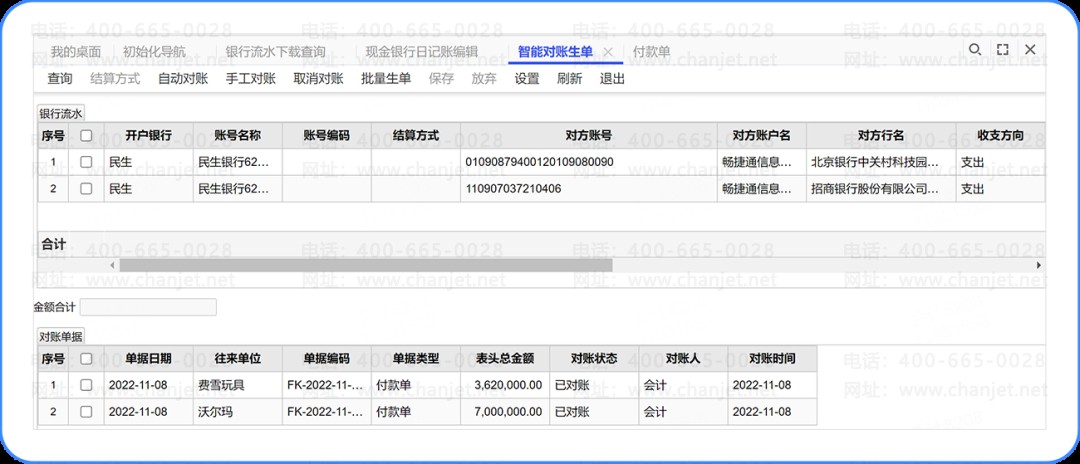
Task: Click the horizontal scrollbar right arrow
Action: [1039, 265]
